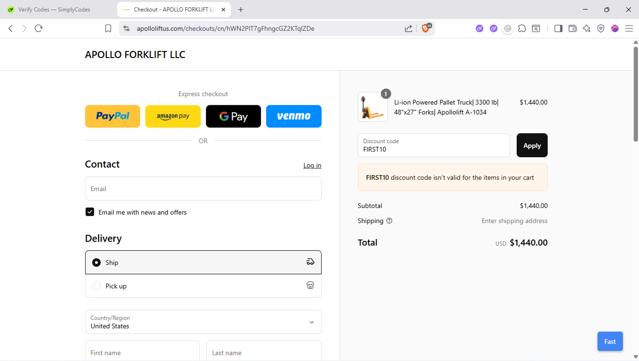Click first purple extension icon in toolbar

[x=479, y=29]
